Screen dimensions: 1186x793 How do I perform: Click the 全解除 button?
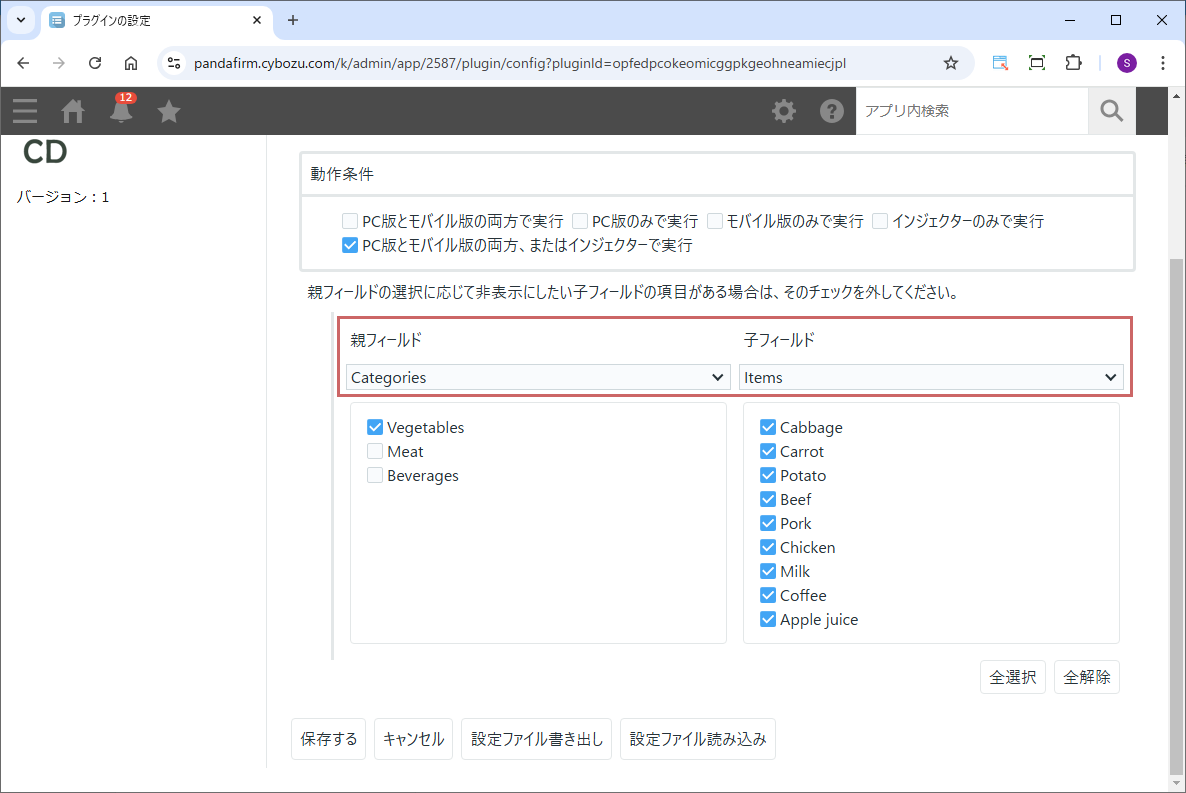click(x=1086, y=677)
